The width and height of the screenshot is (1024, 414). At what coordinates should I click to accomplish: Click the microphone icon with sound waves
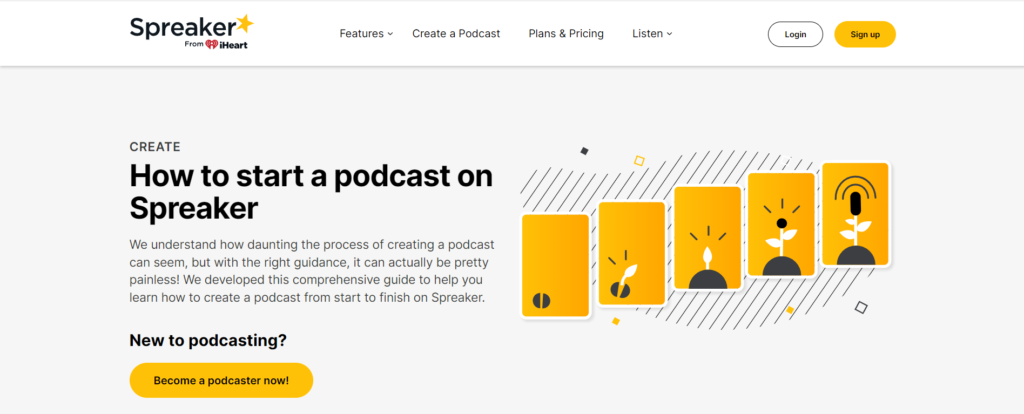[856, 195]
